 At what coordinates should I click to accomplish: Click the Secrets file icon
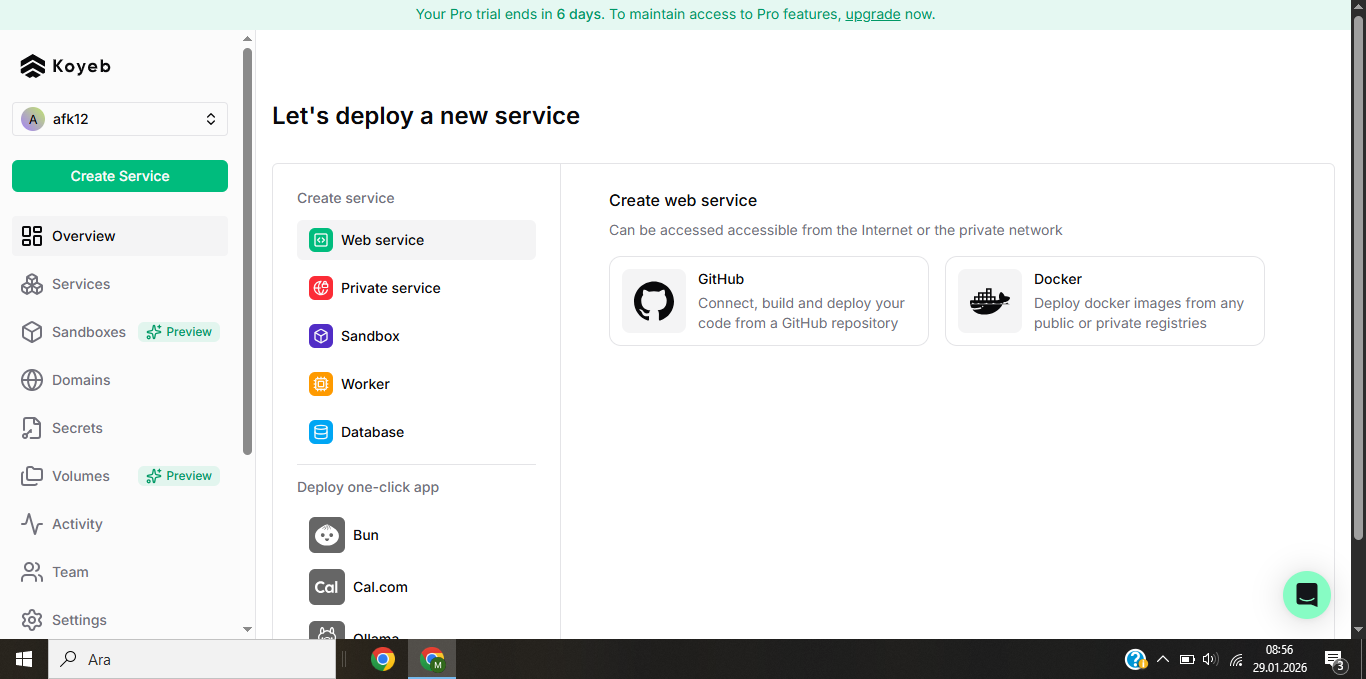coord(32,428)
